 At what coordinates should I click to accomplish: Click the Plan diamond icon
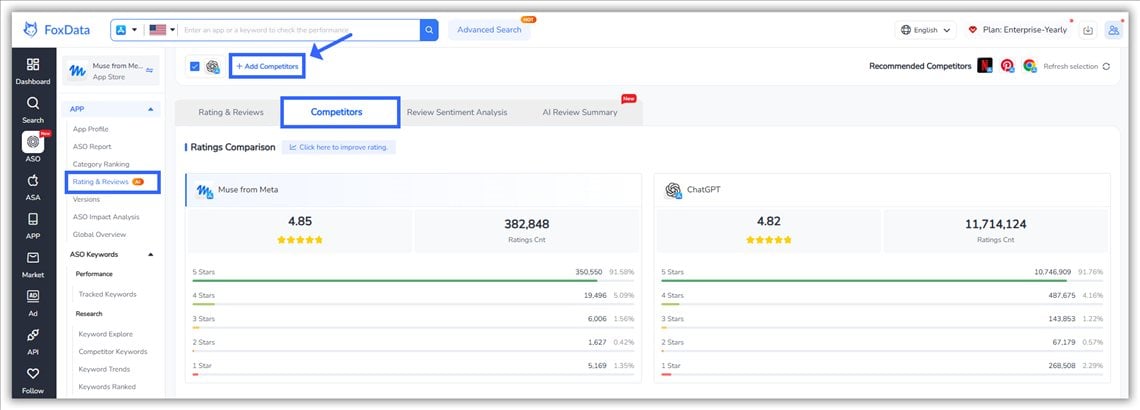pos(972,30)
